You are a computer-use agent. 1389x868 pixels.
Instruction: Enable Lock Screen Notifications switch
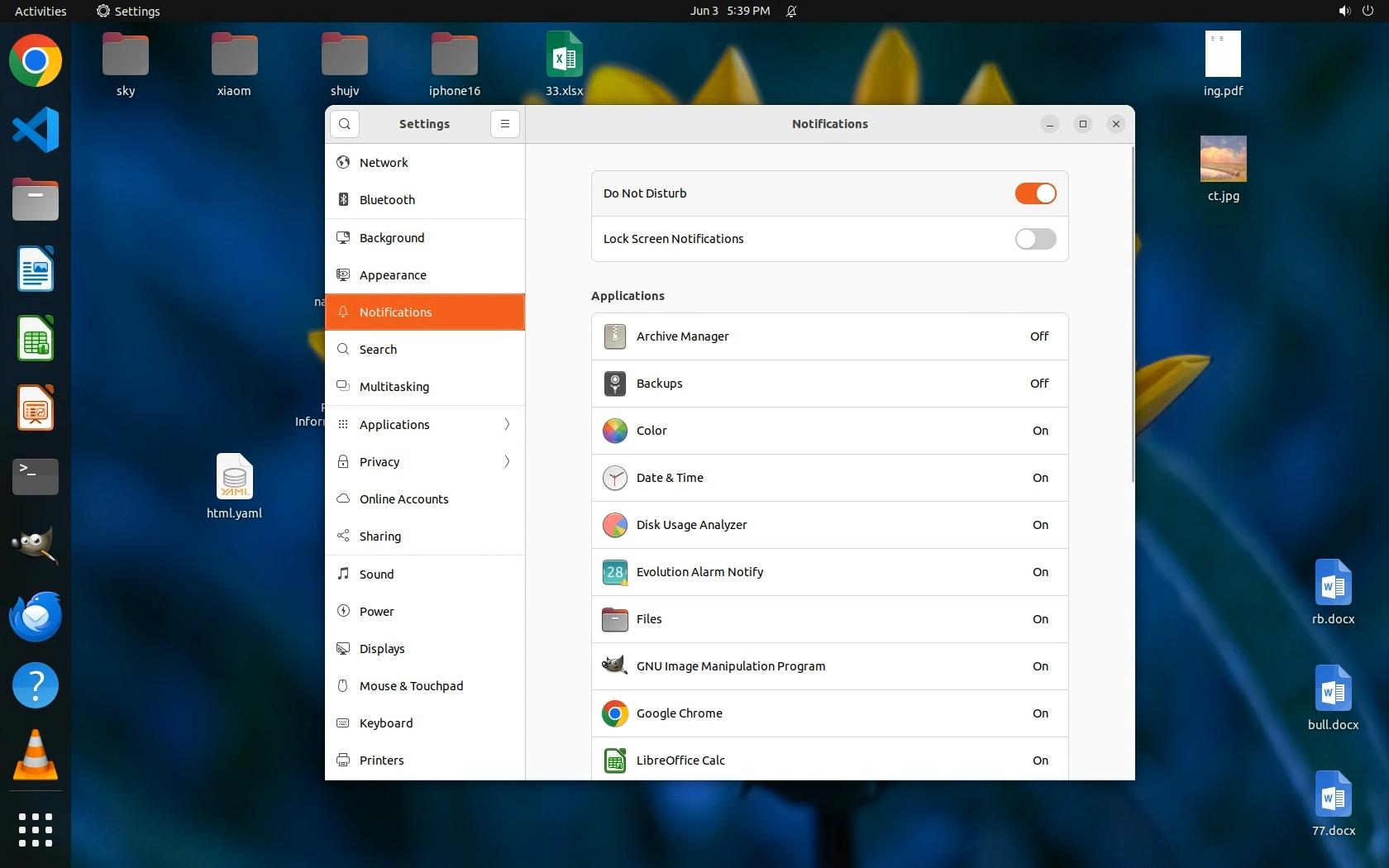pos(1035,239)
